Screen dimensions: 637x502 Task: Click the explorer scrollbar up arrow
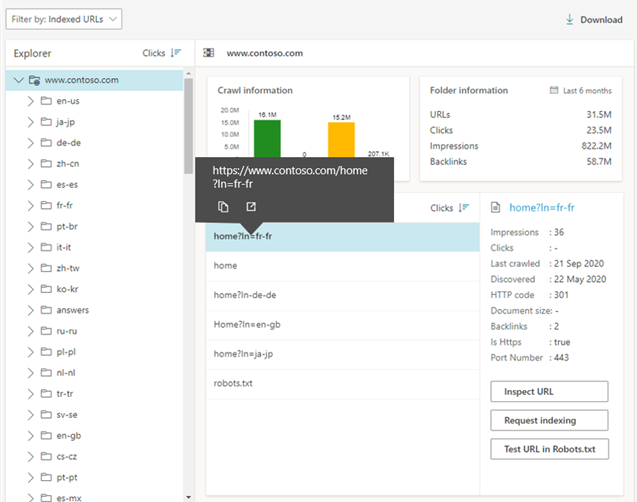(188, 74)
